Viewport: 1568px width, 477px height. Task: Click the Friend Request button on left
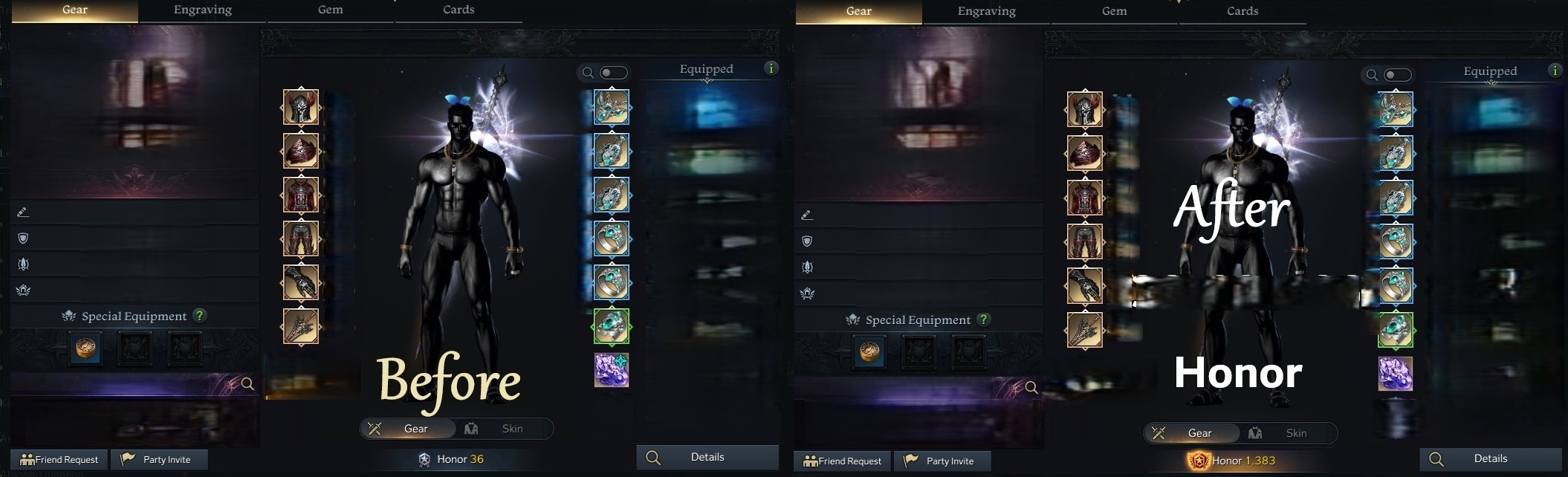[x=59, y=459]
